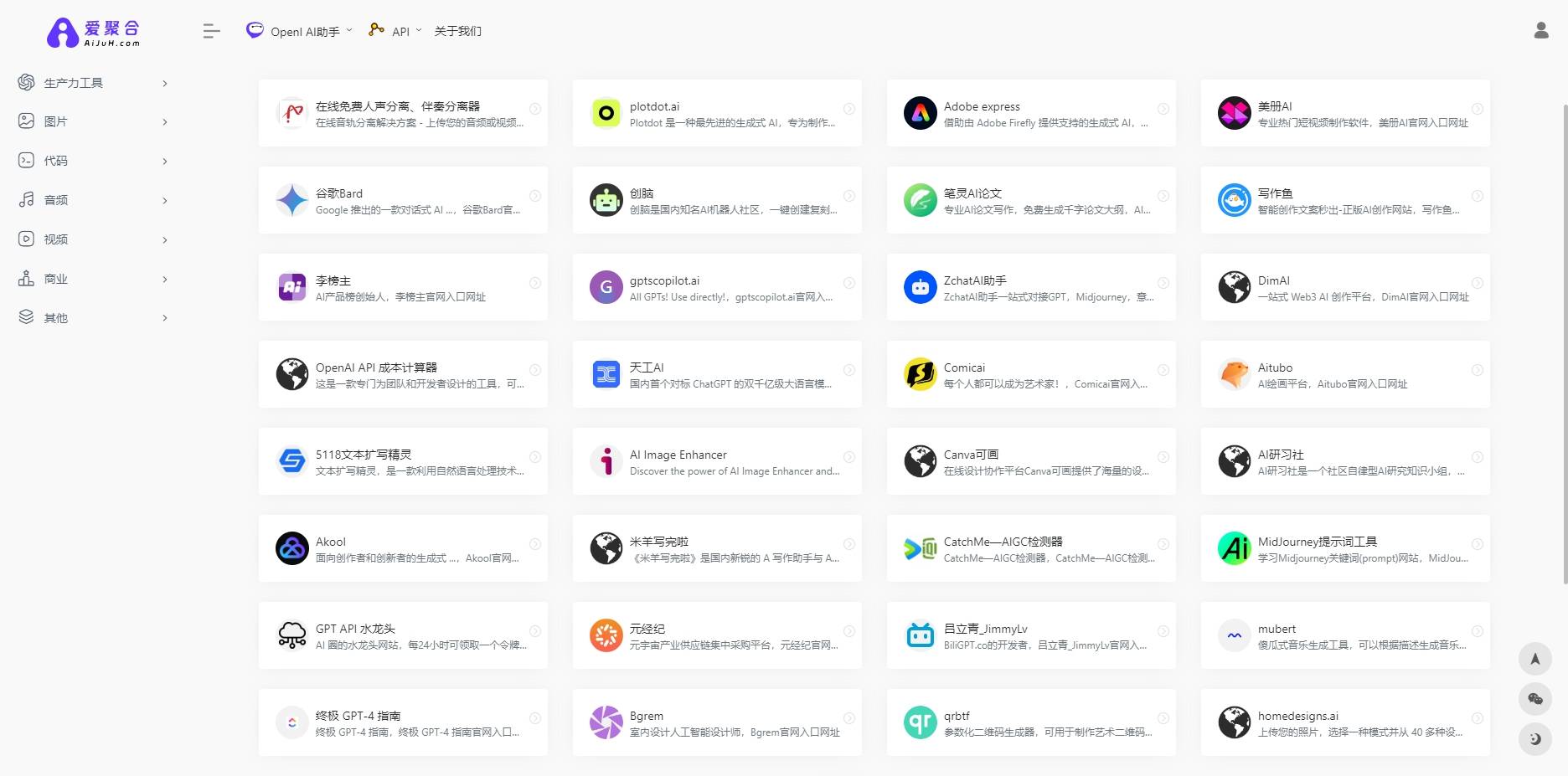Image resolution: width=1568 pixels, height=776 pixels.
Task: Click go arrow on plotdot.ai card
Action: pos(848,109)
